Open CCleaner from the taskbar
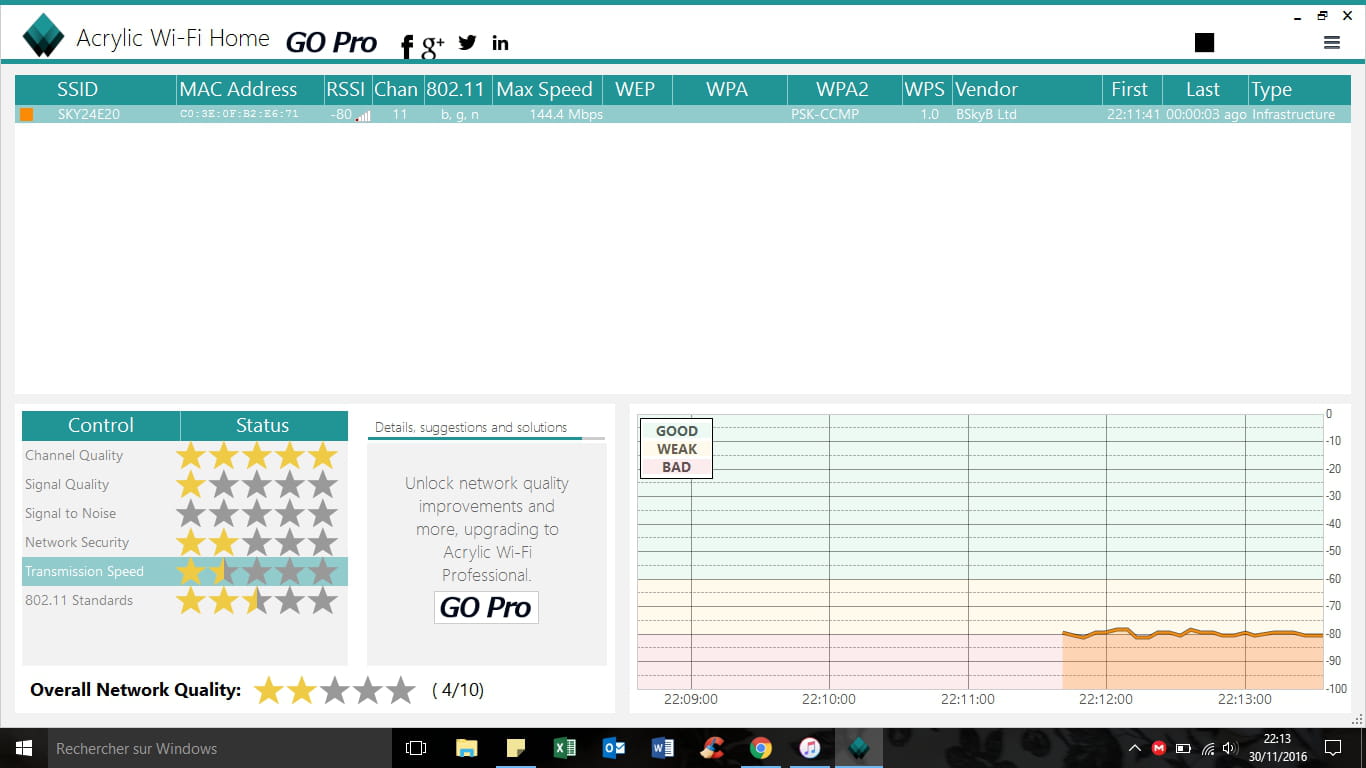This screenshot has width=1366, height=768. [x=712, y=748]
